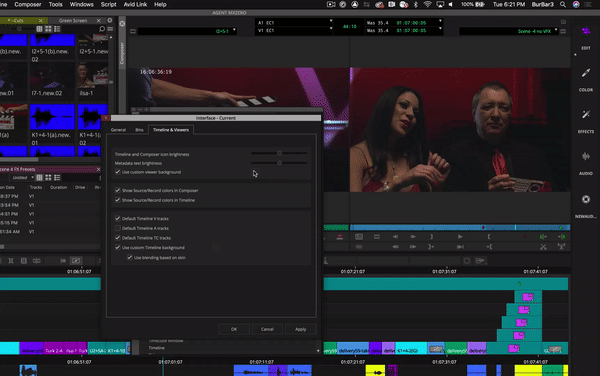Adjust Metadata text brightness slider

point(279,163)
